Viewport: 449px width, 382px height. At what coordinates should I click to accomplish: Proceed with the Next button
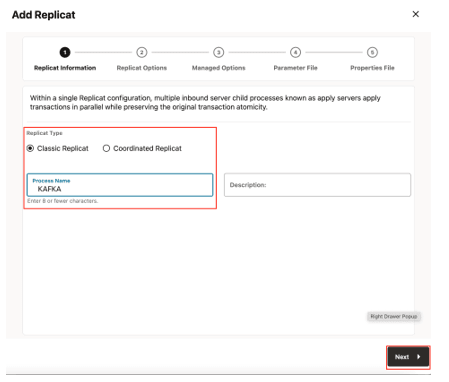pyautogui.click(x=408, y=357)
